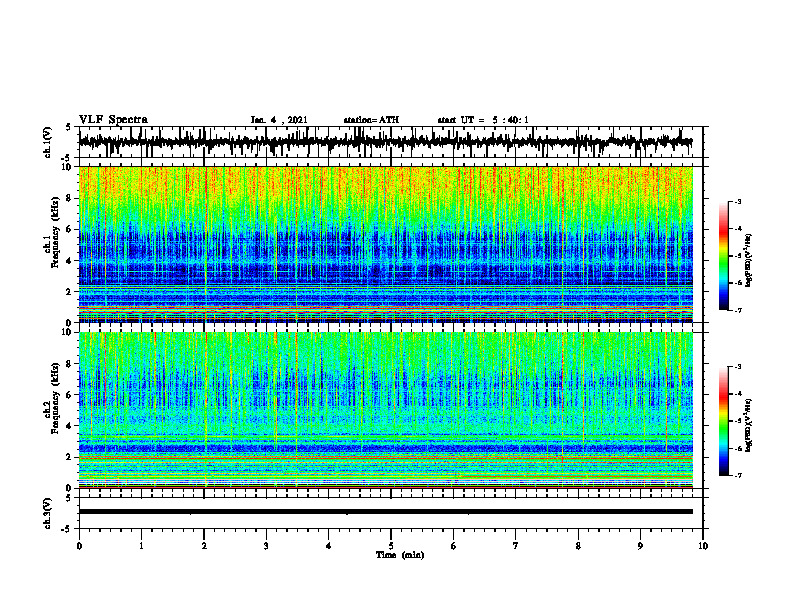Click the ch.2 spectrogram color scale bar
The width and height of the screenshot is (792, 612).
point(723,421)
